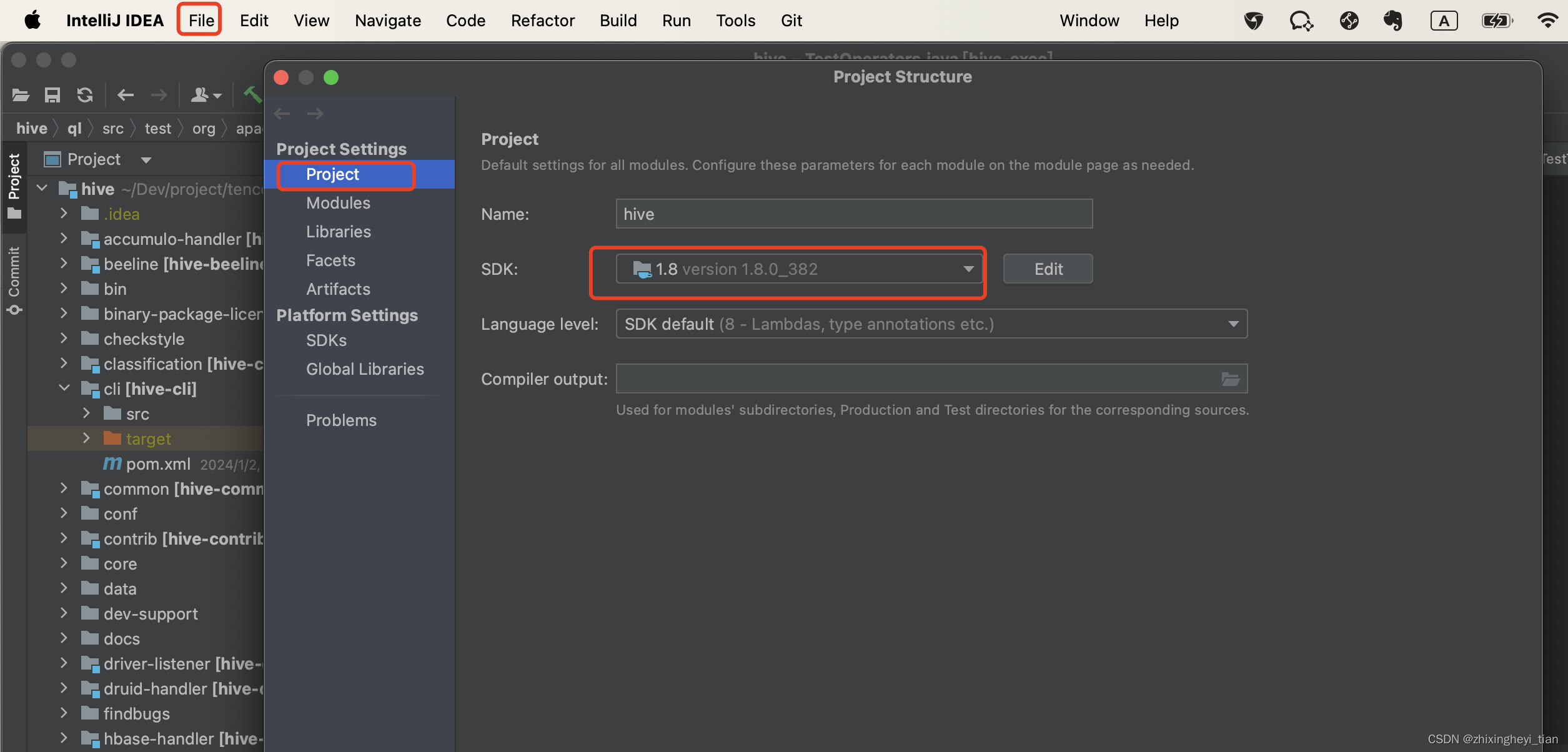Click the shield icon in the menu bar
This screenshot has width=1568, height=752.
[1253, 21]
